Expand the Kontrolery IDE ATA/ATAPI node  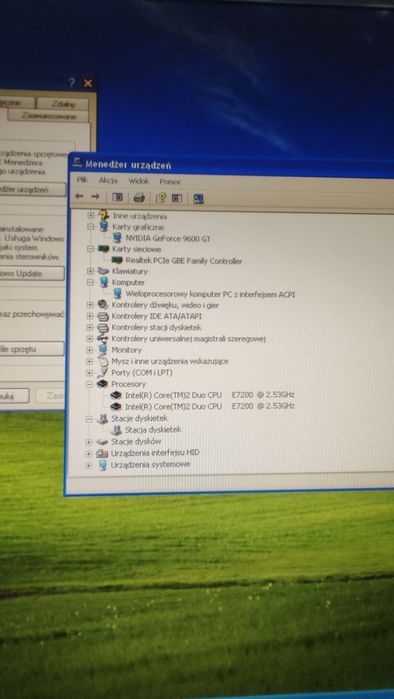pos(90,316)
